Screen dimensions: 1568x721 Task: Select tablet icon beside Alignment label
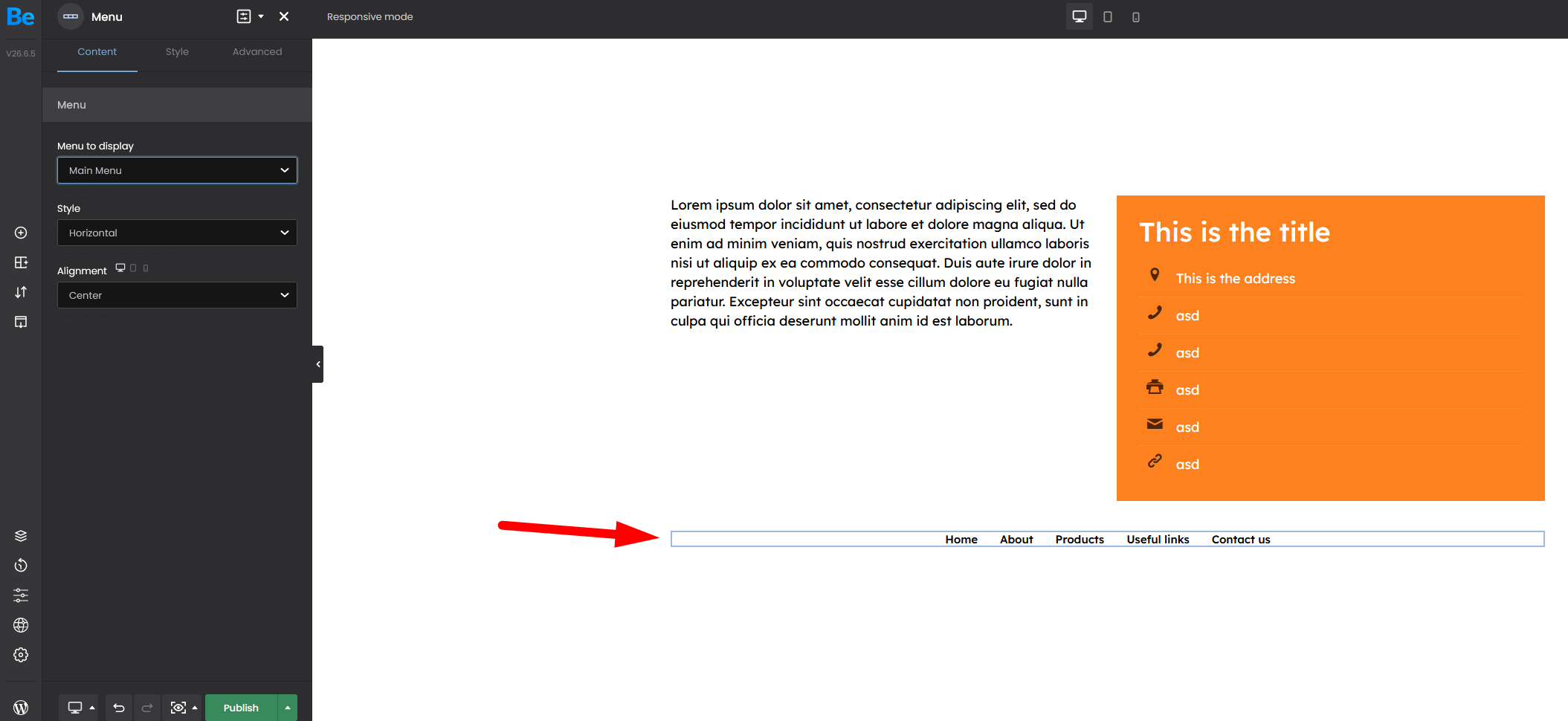click(x=133, y=268)
